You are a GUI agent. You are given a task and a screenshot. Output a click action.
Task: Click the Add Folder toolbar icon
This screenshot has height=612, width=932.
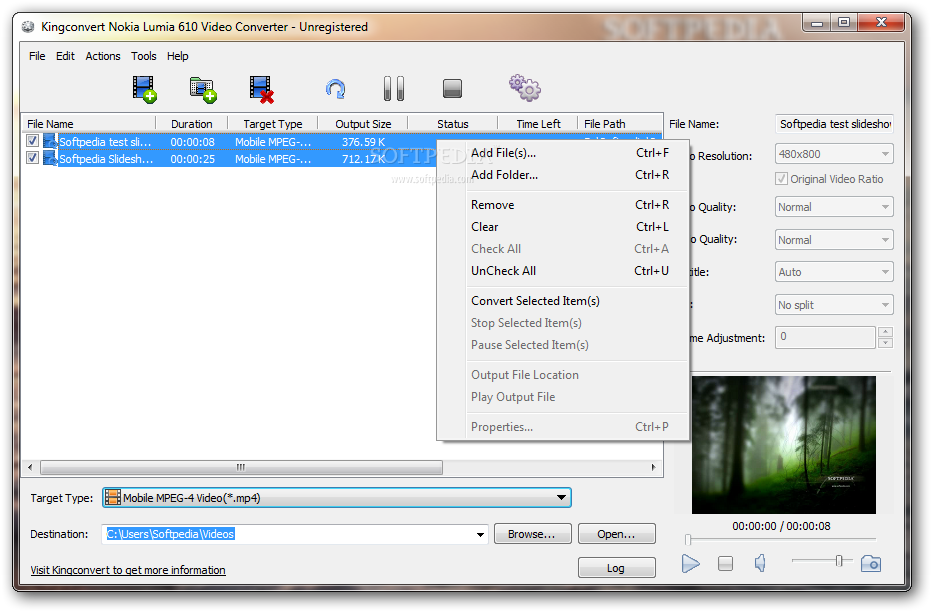pyautogui.click(x=203, y=90)
